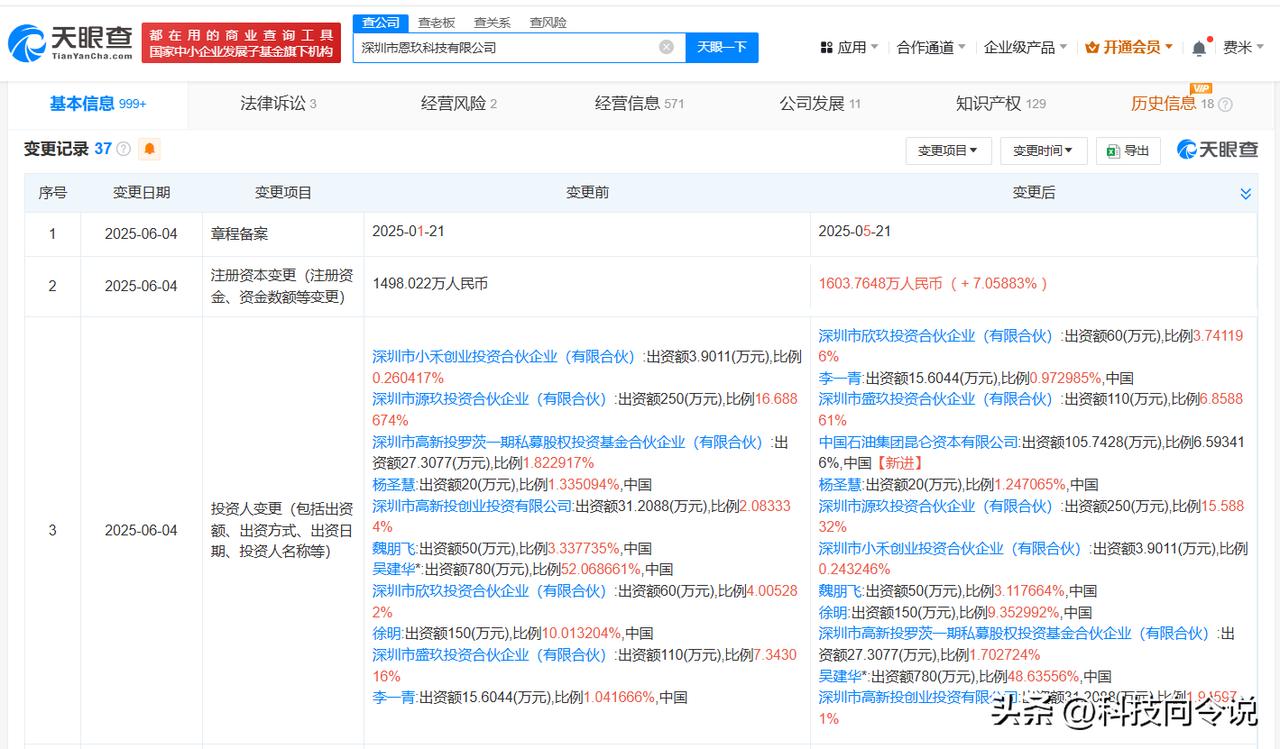The image size is (1280, 749).
Task: Open 深圳市源玖投资合伙企业 link in 变更前 column
Action: (490, 399)
